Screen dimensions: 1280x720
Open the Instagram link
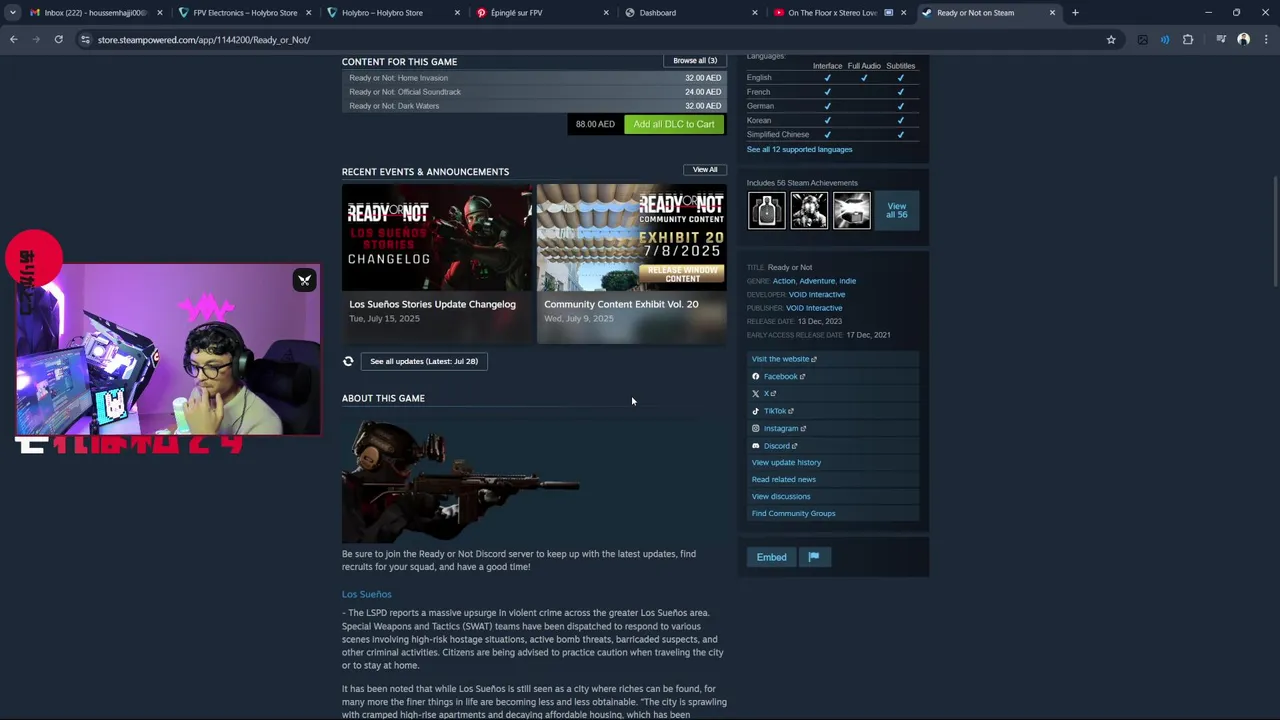click(780, 428)
